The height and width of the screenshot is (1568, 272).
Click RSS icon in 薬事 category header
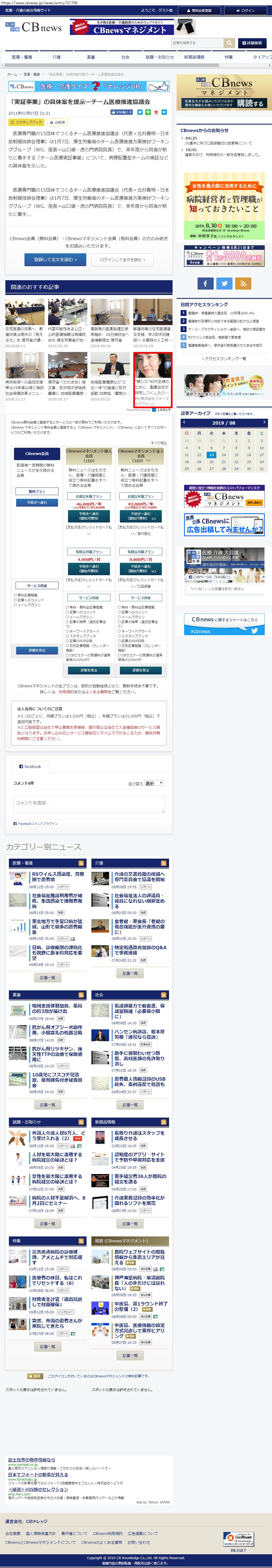click(x=81, y=995)
